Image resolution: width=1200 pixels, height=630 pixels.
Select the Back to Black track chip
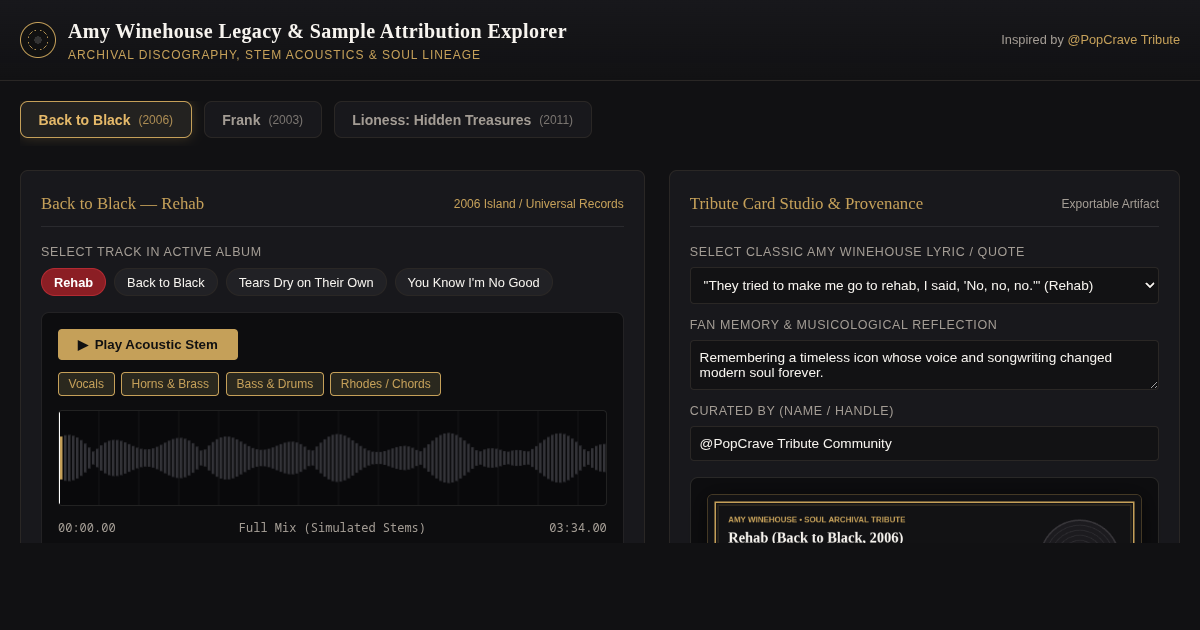click(166, 282)
